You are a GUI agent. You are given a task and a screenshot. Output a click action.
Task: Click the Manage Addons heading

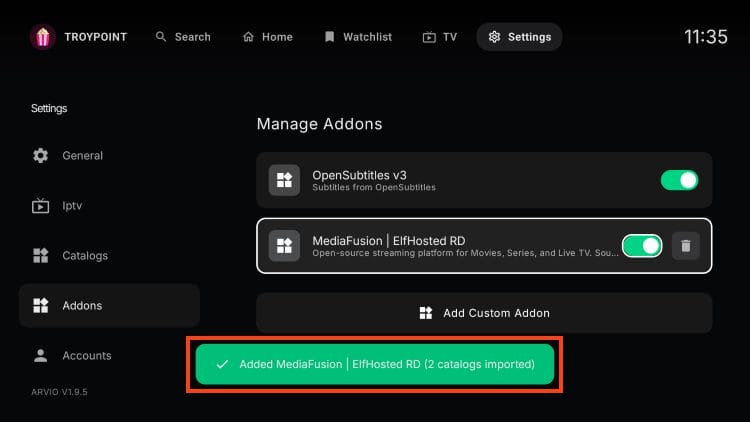click(320, 124)
